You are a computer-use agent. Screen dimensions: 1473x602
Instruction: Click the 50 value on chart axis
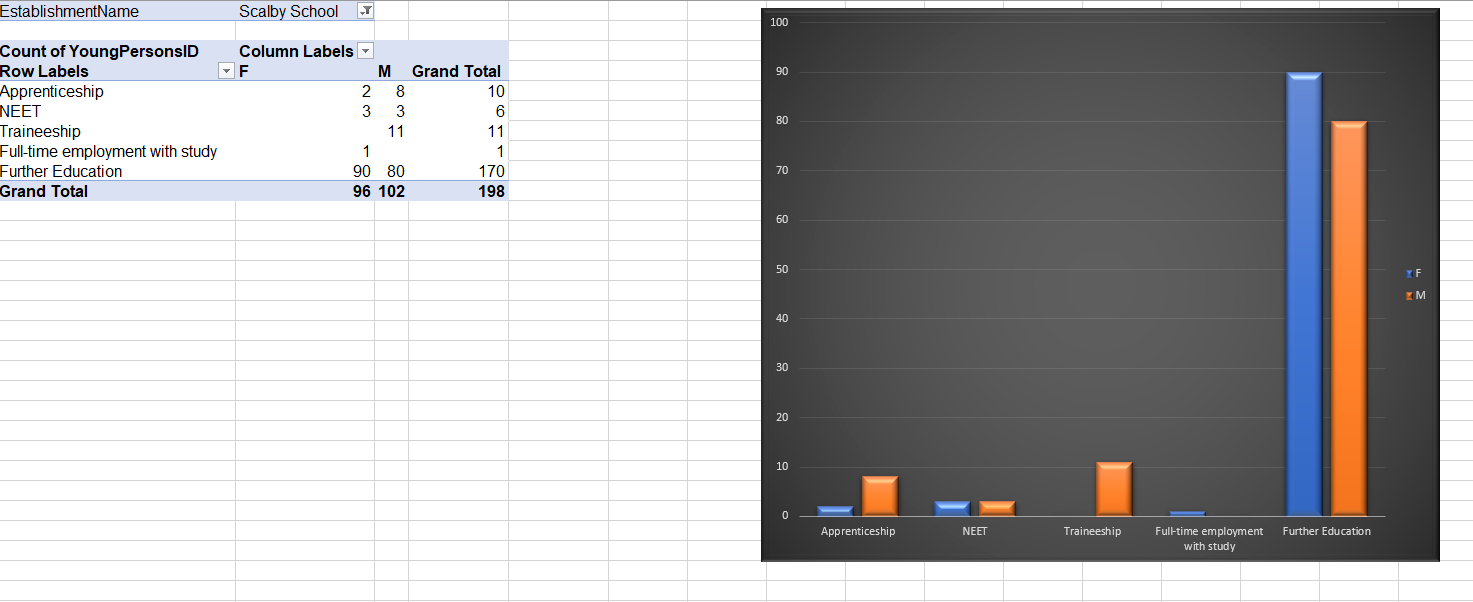tap(782, 269)
